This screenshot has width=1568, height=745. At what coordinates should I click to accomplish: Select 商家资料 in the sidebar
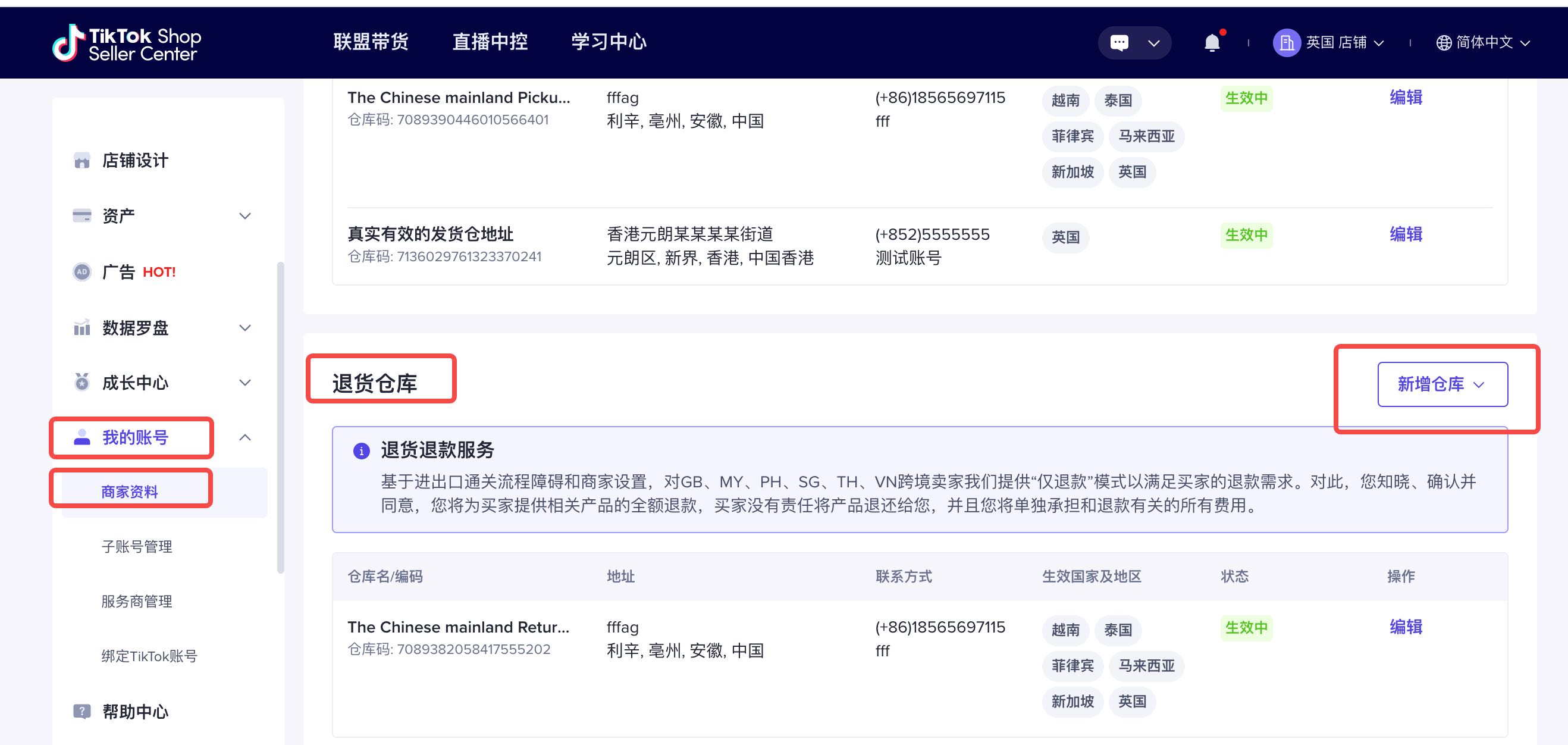pos(130,492)
